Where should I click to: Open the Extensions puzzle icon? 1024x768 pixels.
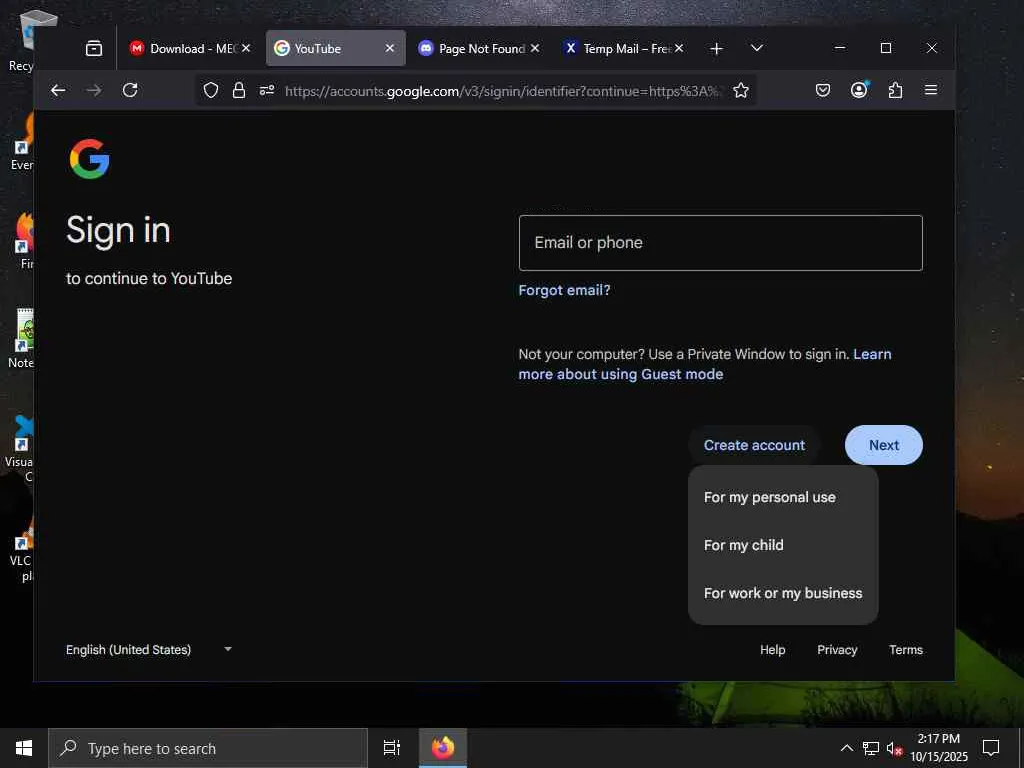coord(895,90)
